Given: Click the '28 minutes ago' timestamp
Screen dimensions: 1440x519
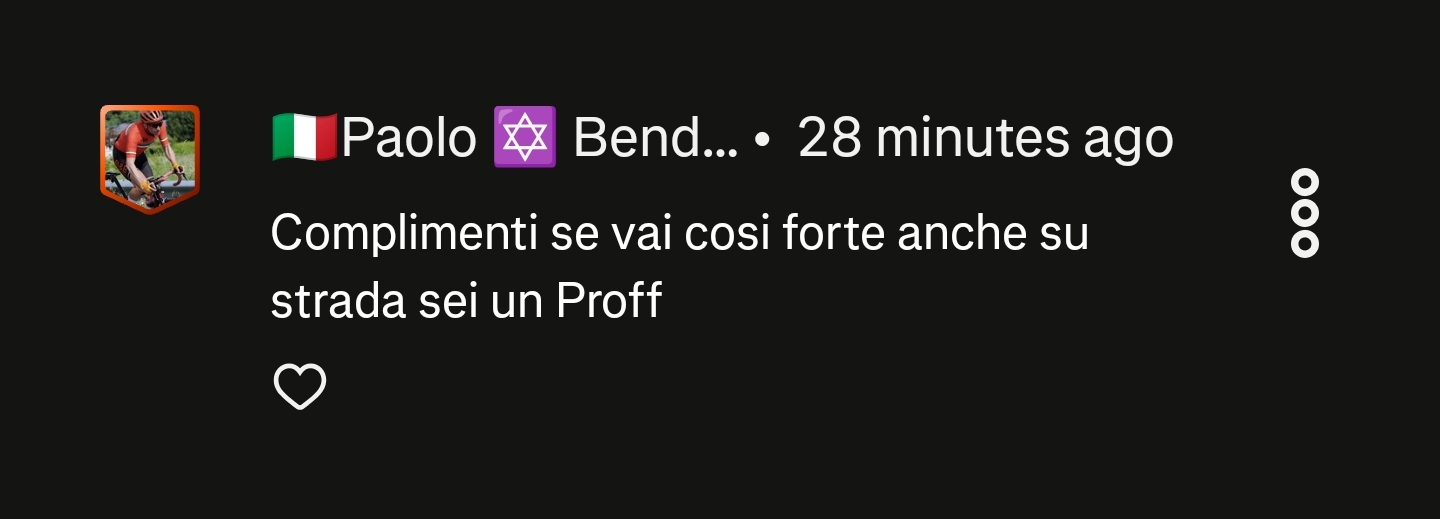Looking at the screenshot, I should [x=985, y=139].
